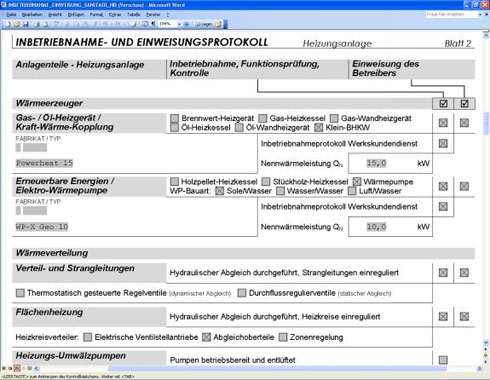
Task: Open the Datei menu
Action: [x=11, y=15]
